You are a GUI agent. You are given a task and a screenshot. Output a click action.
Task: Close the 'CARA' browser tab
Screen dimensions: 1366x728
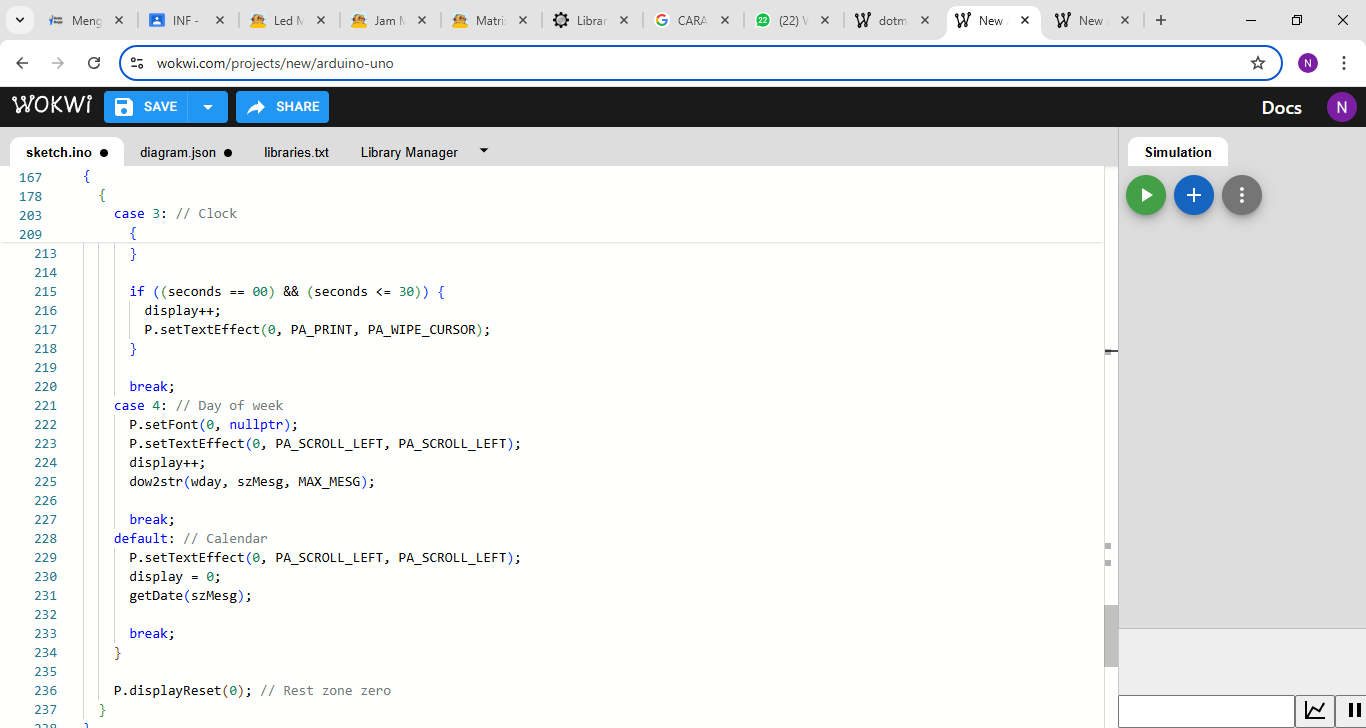723,20
